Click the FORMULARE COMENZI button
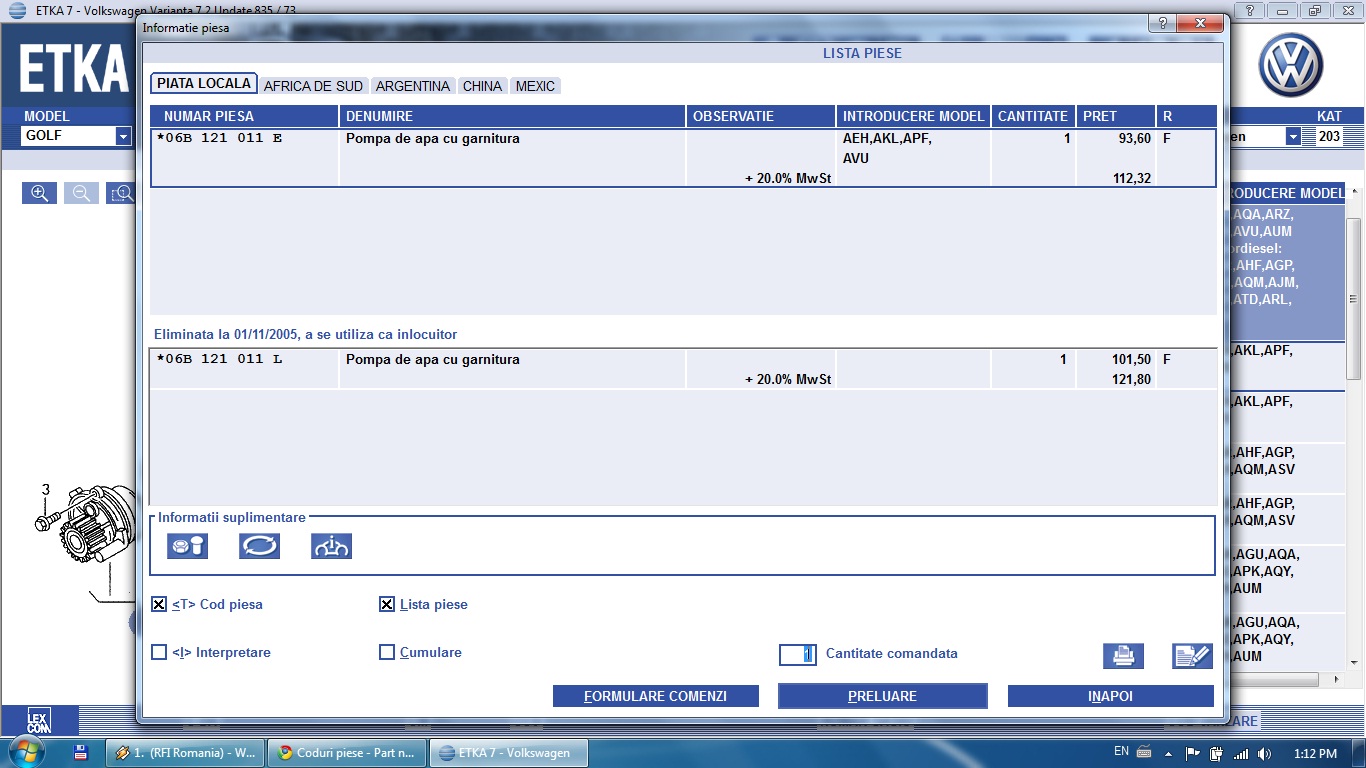The image size is (1366, 768). tap(656, 696)
